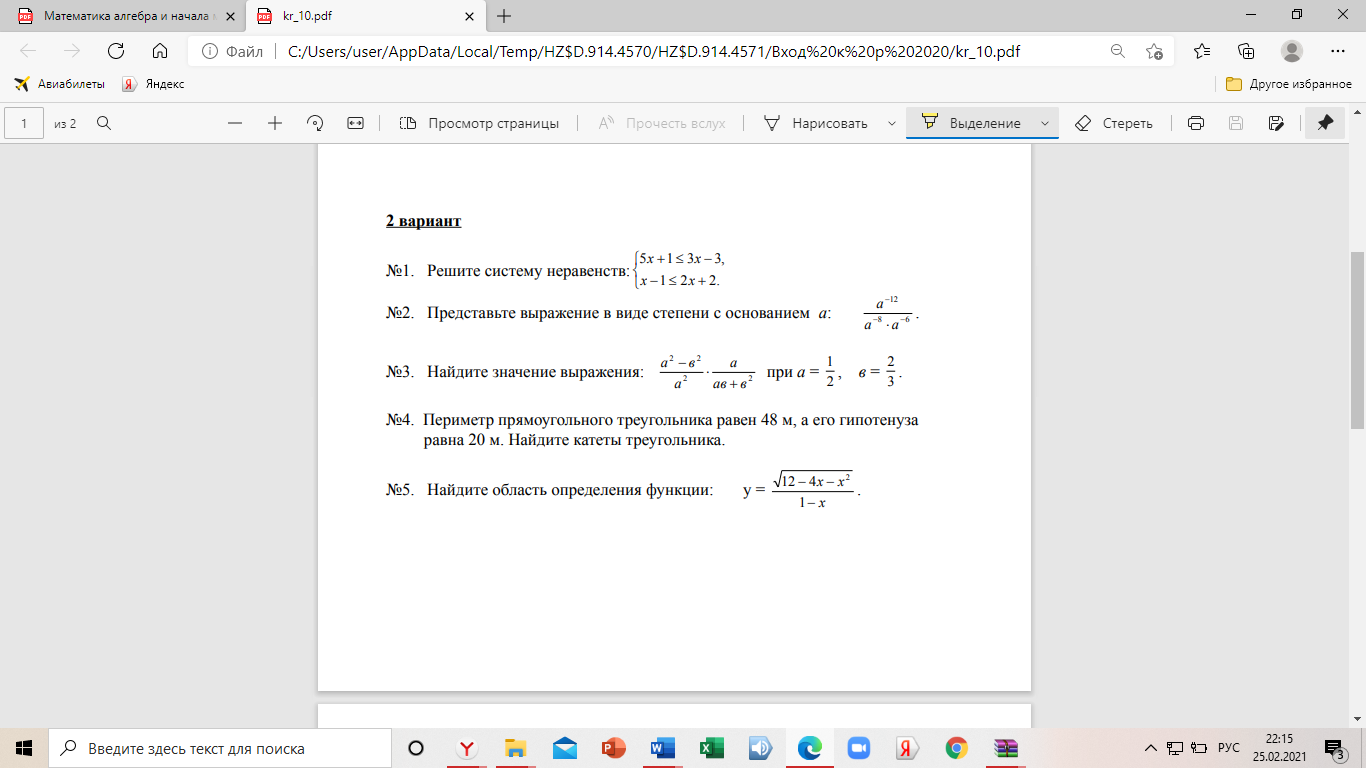This screenshot has width=1366, height=768.
Task: Decrease PDF zoom with the minus button
Action: tap(235, 123)
